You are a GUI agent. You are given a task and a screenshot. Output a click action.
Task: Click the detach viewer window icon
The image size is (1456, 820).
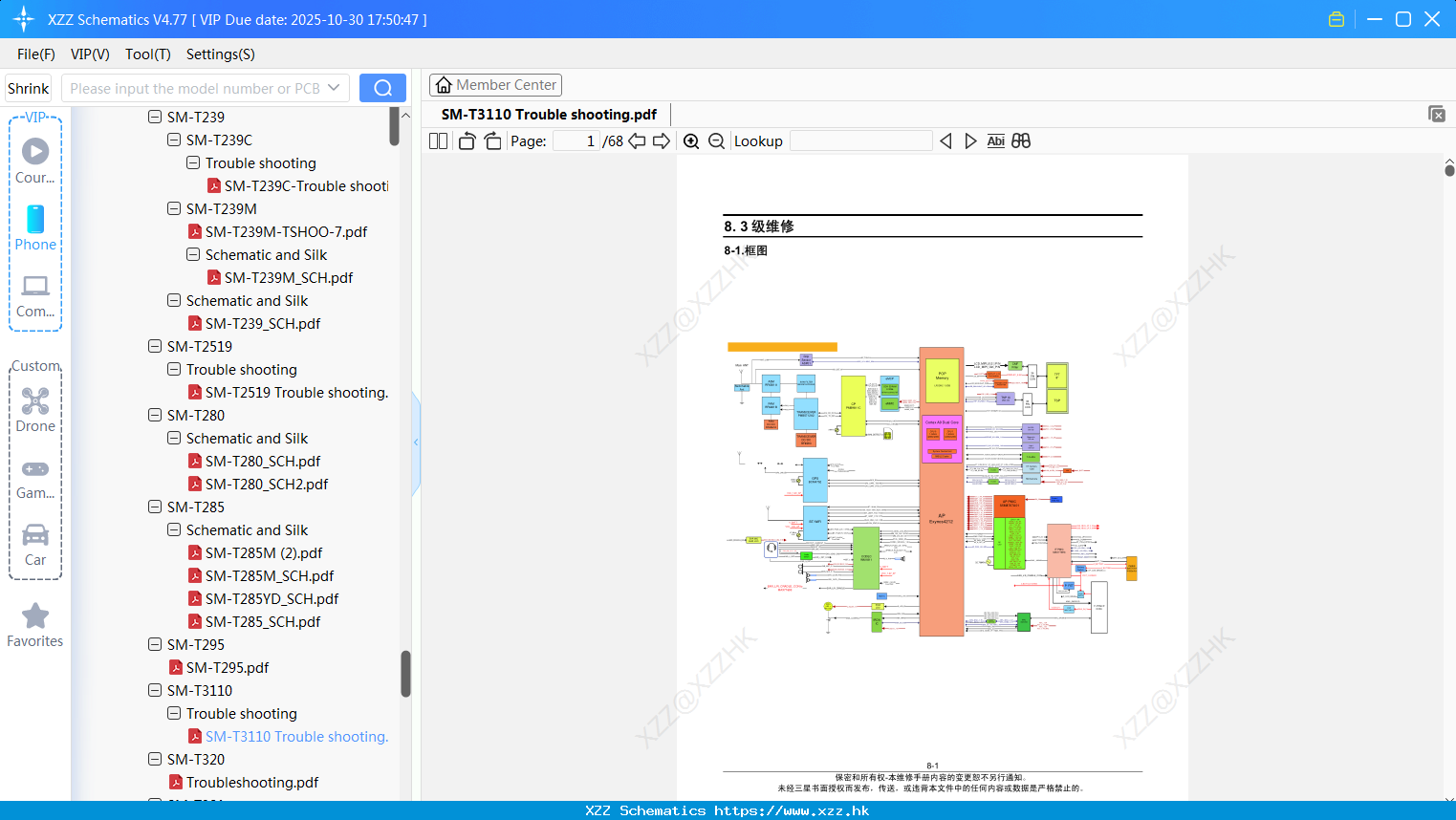1437,114
